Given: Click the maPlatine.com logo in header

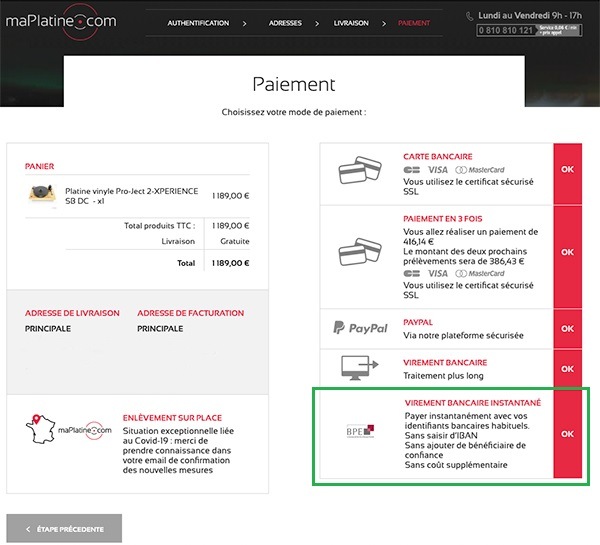Looking at the screenshot, I should coord(58,22).
